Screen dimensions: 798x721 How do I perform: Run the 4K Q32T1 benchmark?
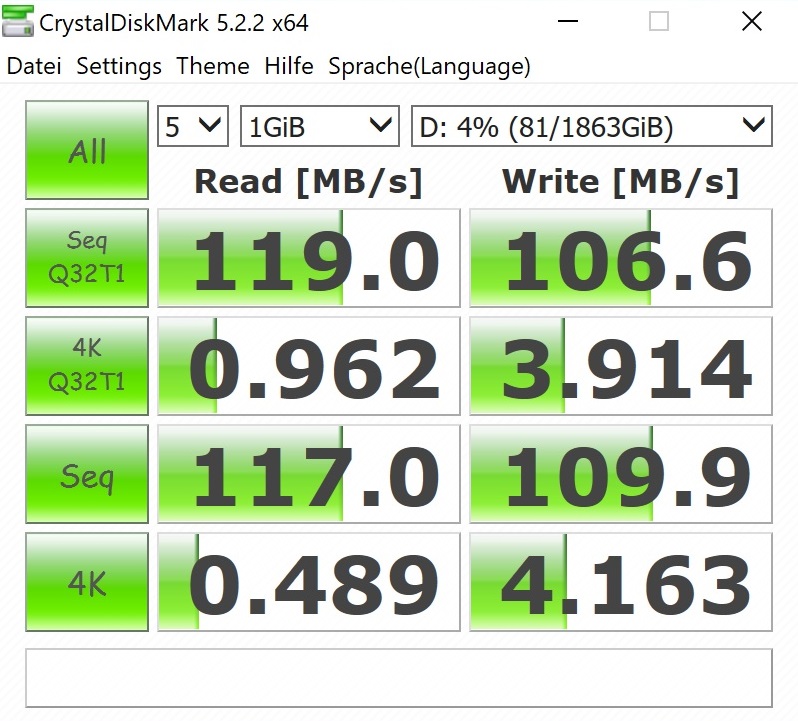coord(87,366)
